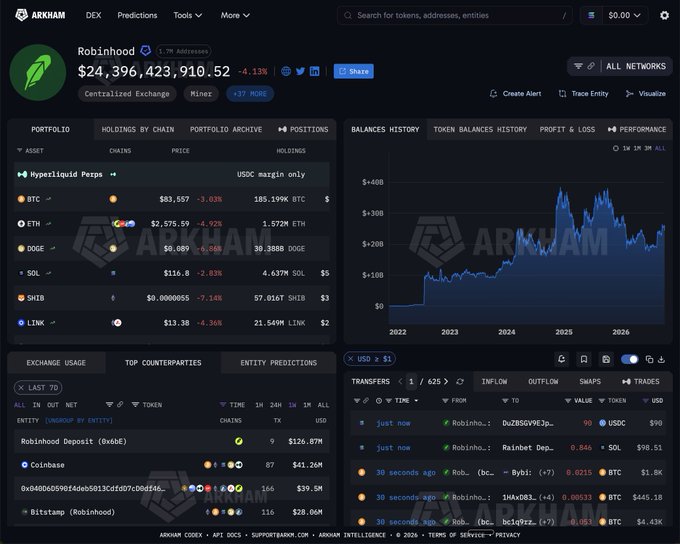Image resolution: width=680 pixels, height=544 pixels.
Task: Open the Tools dropdown menu
Action: pyautogui.click(x=187, y=15)
